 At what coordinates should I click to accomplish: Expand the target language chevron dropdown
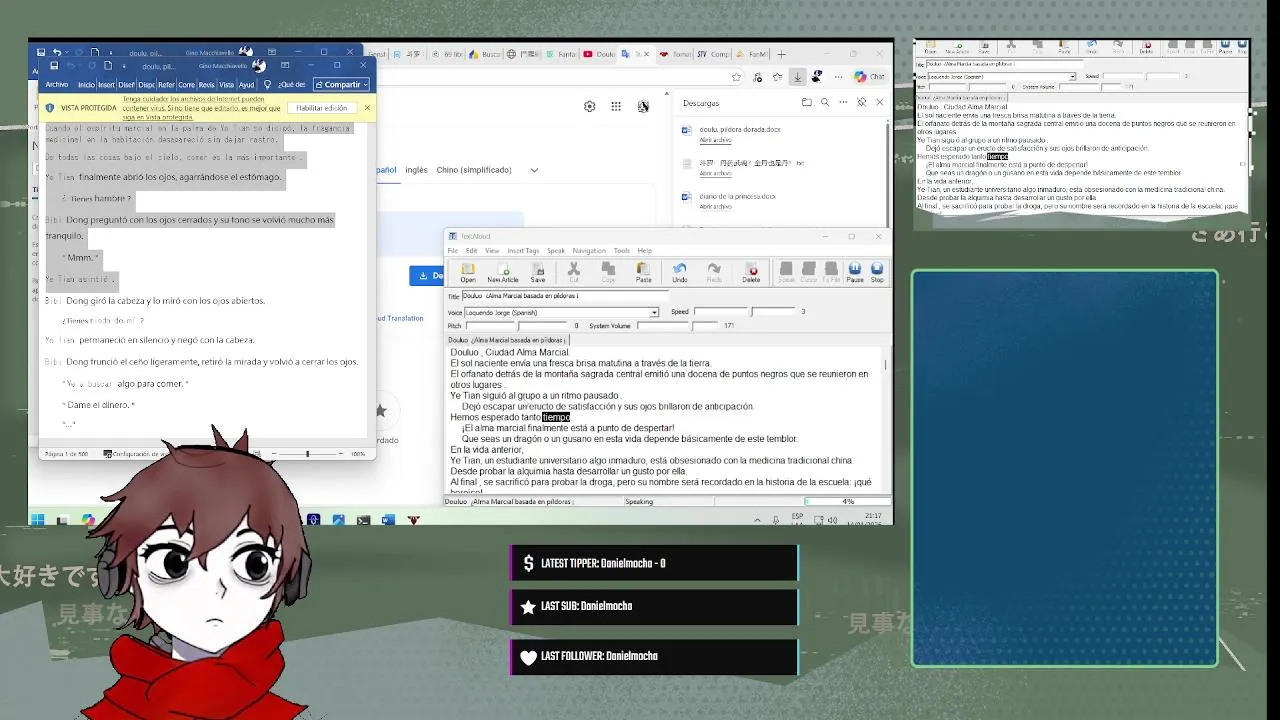coord(534,170)
